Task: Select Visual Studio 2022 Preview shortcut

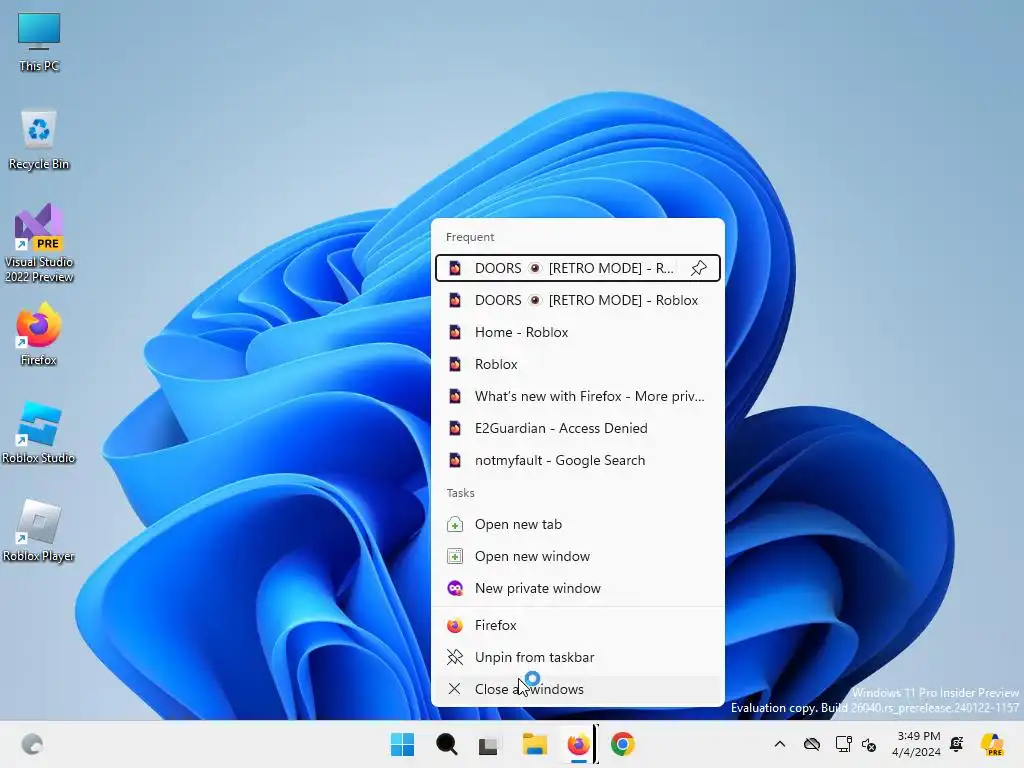Action: point(39,243)
